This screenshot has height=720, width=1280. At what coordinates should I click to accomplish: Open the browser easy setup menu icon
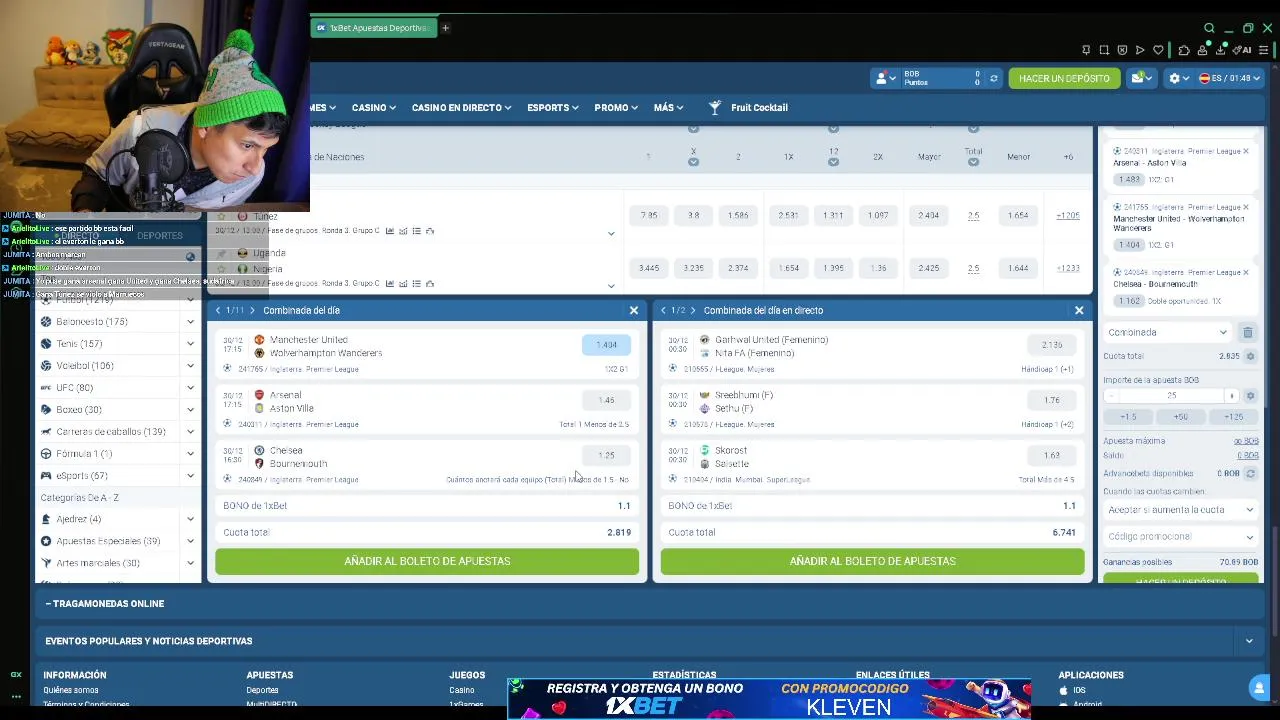click(1264, 50)
